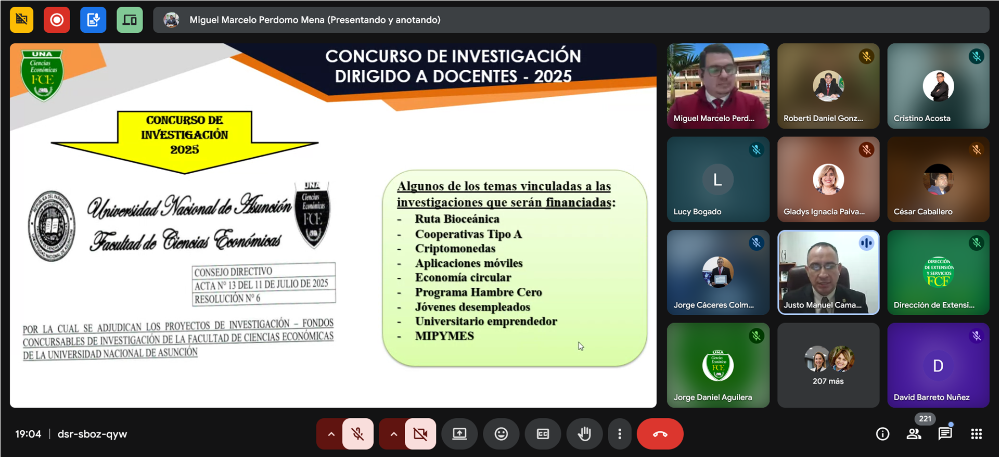Click the MIPYMES topic
This screenshot has width=999, height=457.
(445, 336)
